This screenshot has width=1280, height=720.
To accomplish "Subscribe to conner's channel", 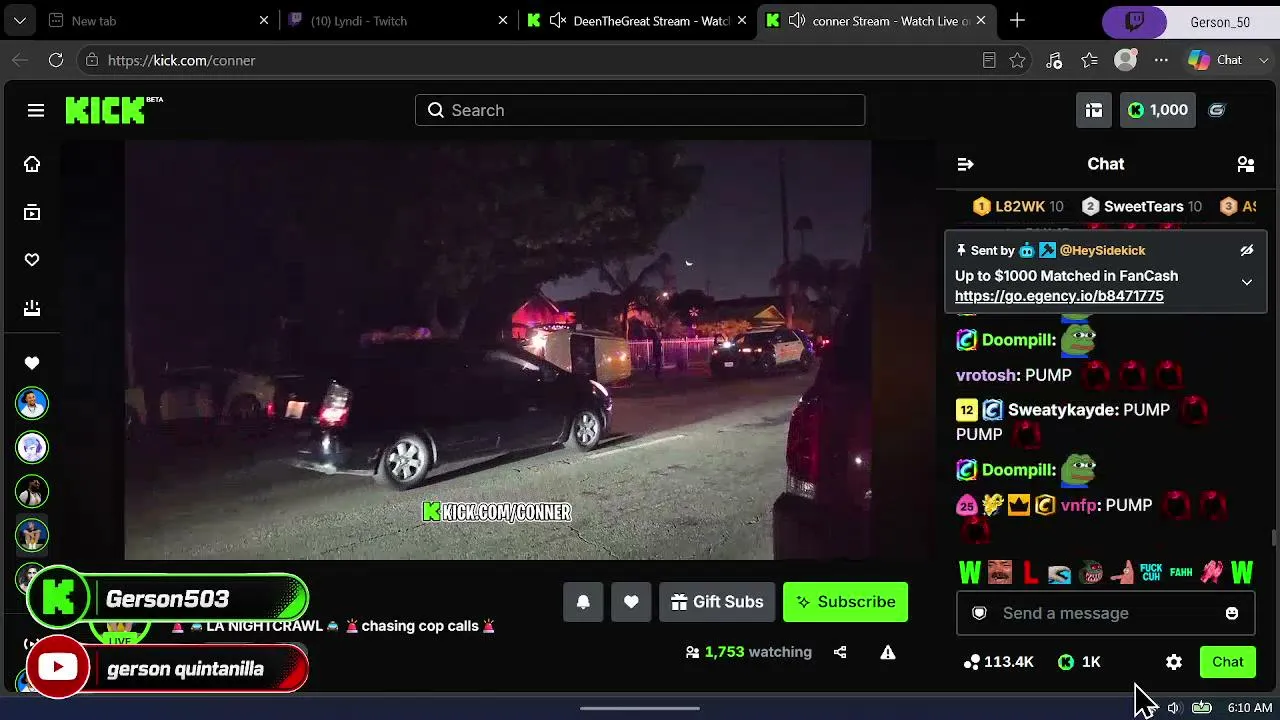I will (845, 602).
